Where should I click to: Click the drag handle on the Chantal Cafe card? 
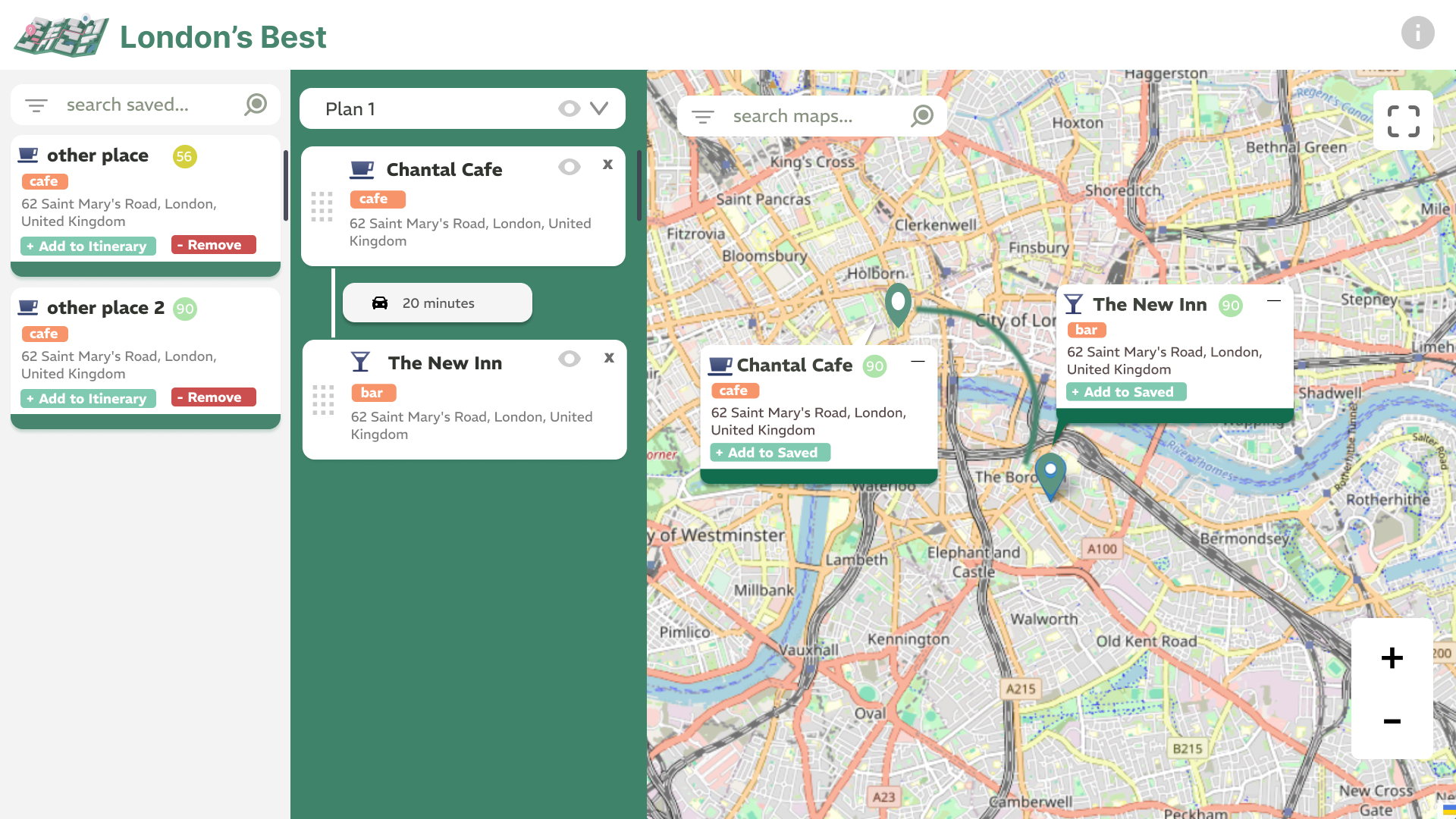click(x=322, y=206)
